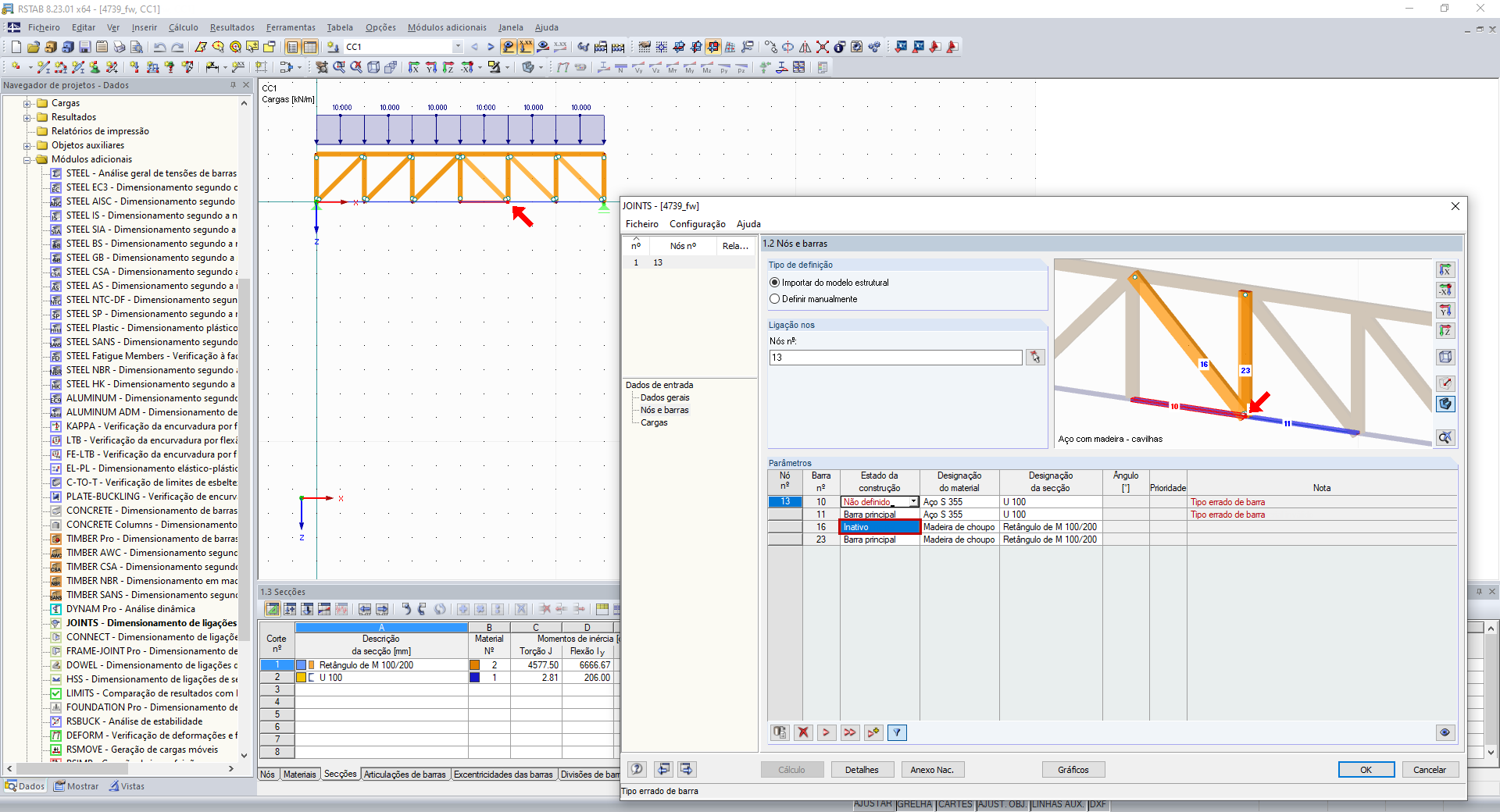Click the filter funnel icon below parameters
Screen dimensions: 1500x812
(x=898, y=732)
